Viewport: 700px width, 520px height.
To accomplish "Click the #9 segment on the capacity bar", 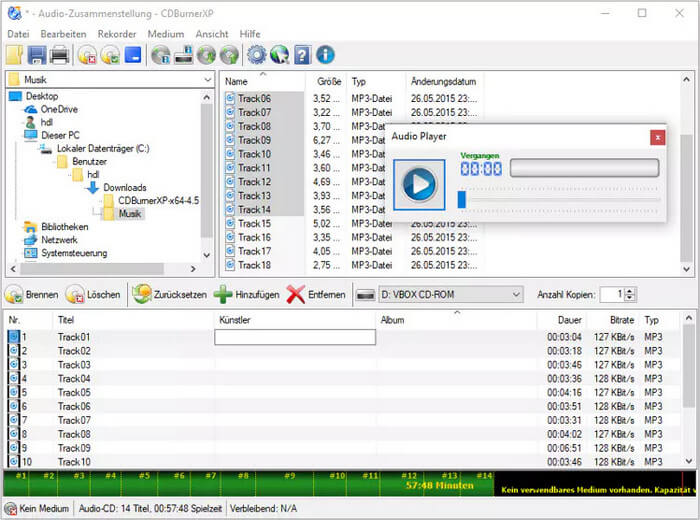I will 284,483.
